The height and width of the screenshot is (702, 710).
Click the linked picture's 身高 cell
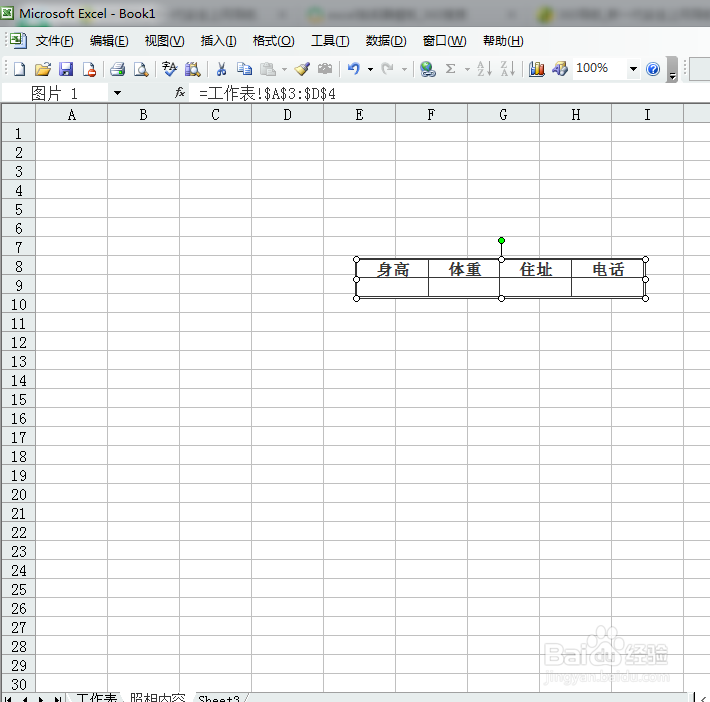tap(393, 269)
